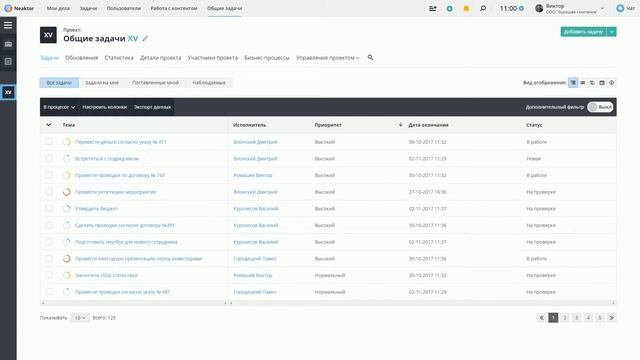Viewport: 640px width, 360px height.
Task: Click the status circle of 'Провести репетицию мероприятия'
Action: [x=67, y=192]
